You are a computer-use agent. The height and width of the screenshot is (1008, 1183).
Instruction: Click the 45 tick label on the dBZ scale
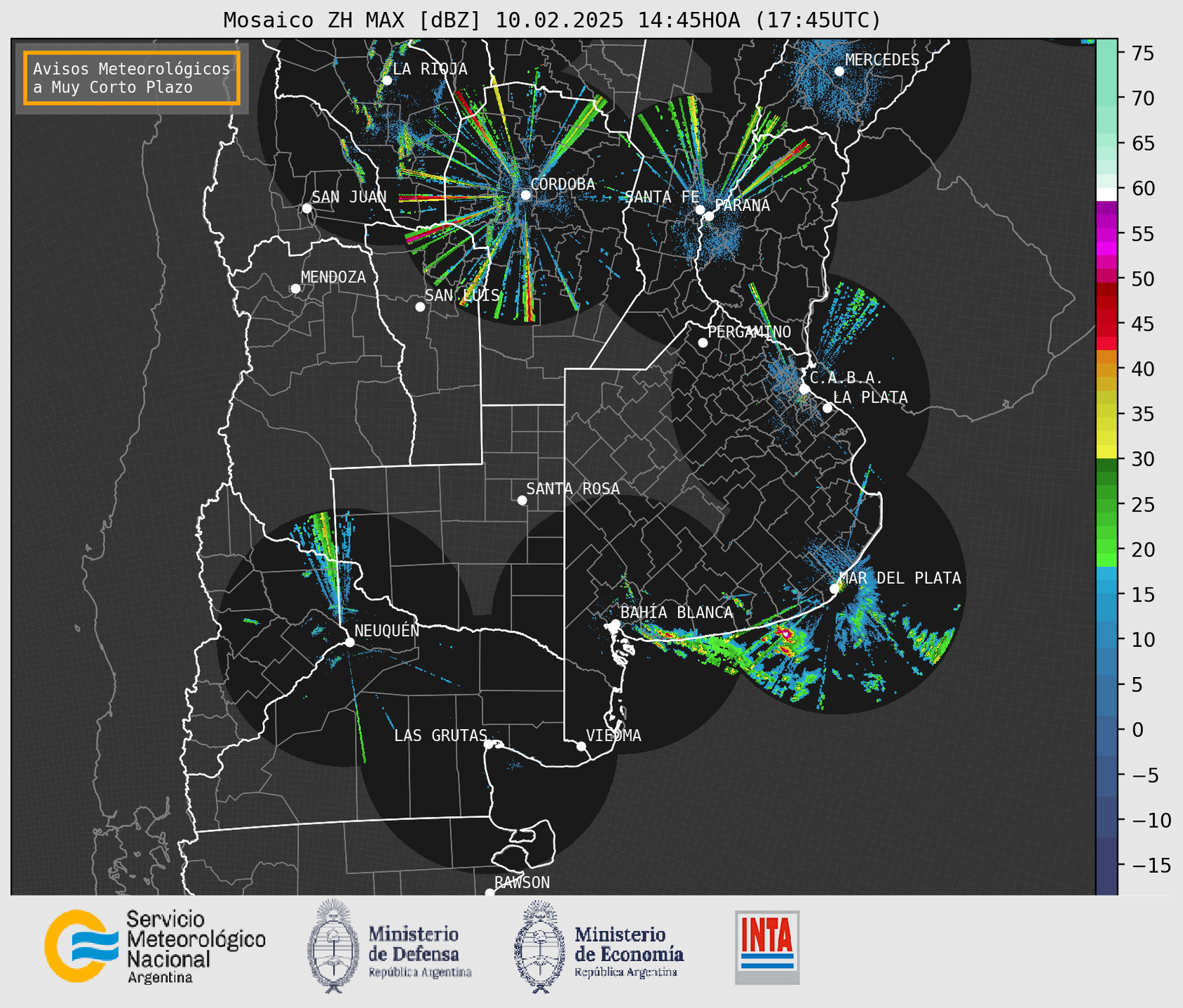pyautogui.click(x=1142, y=324)
